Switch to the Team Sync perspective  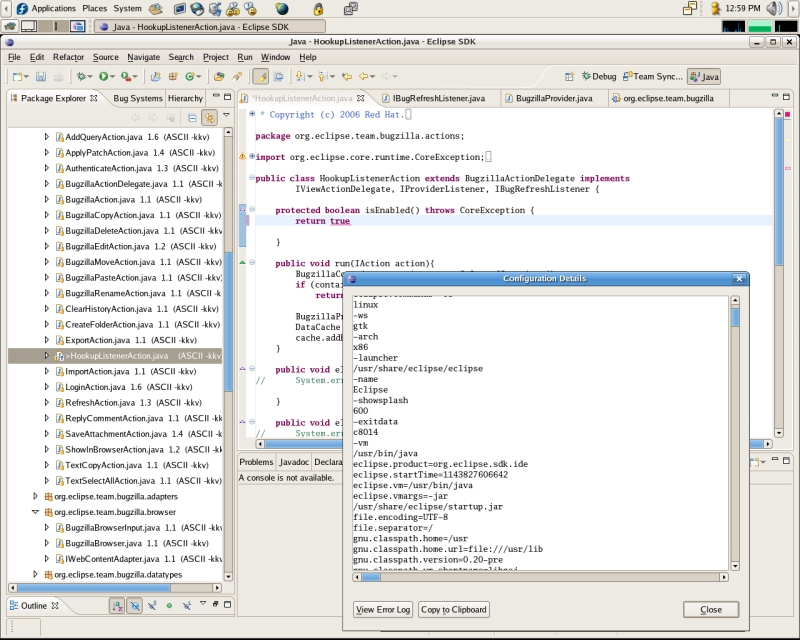click(x=653, y=77)
